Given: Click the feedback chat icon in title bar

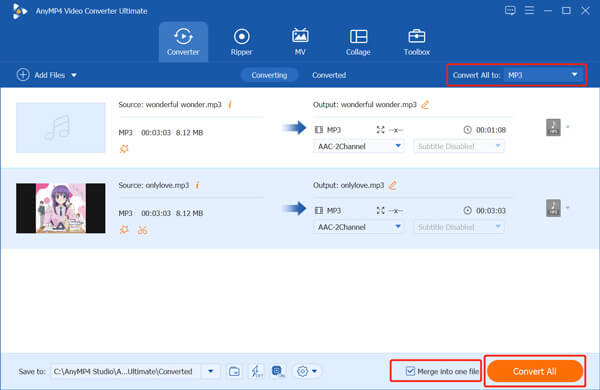Looking at the screenshot, I should [510, 10].
